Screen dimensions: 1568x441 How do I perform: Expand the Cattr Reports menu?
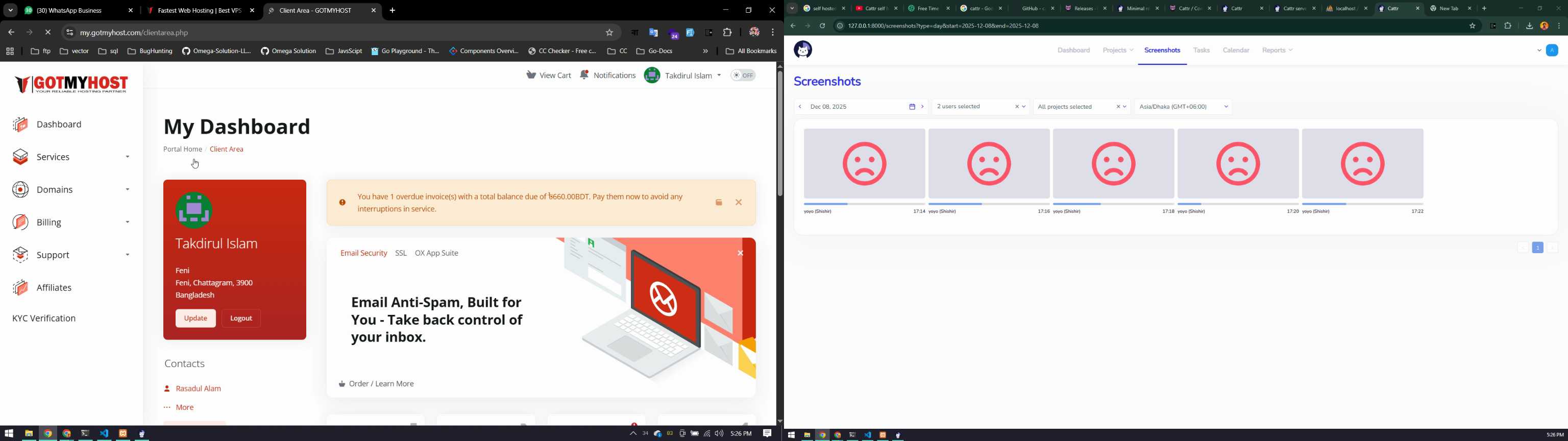tap(1278, 51)
